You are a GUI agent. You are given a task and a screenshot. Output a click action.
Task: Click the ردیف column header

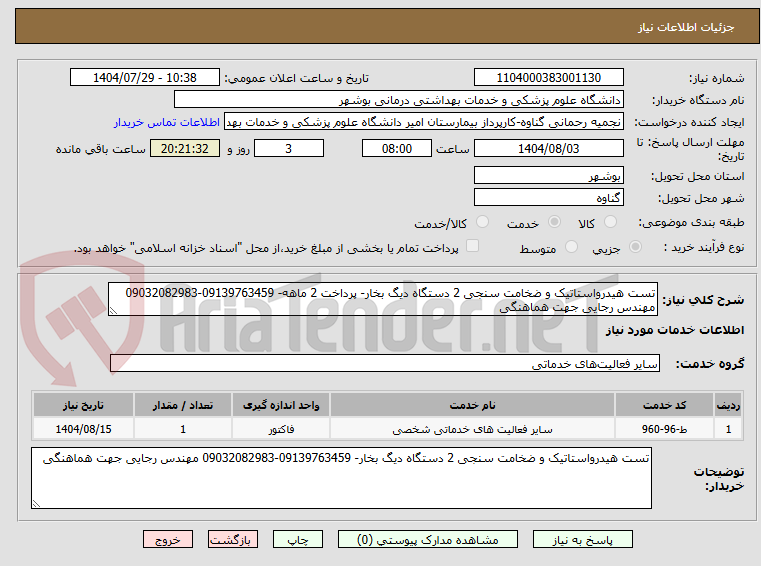[728, 405]
